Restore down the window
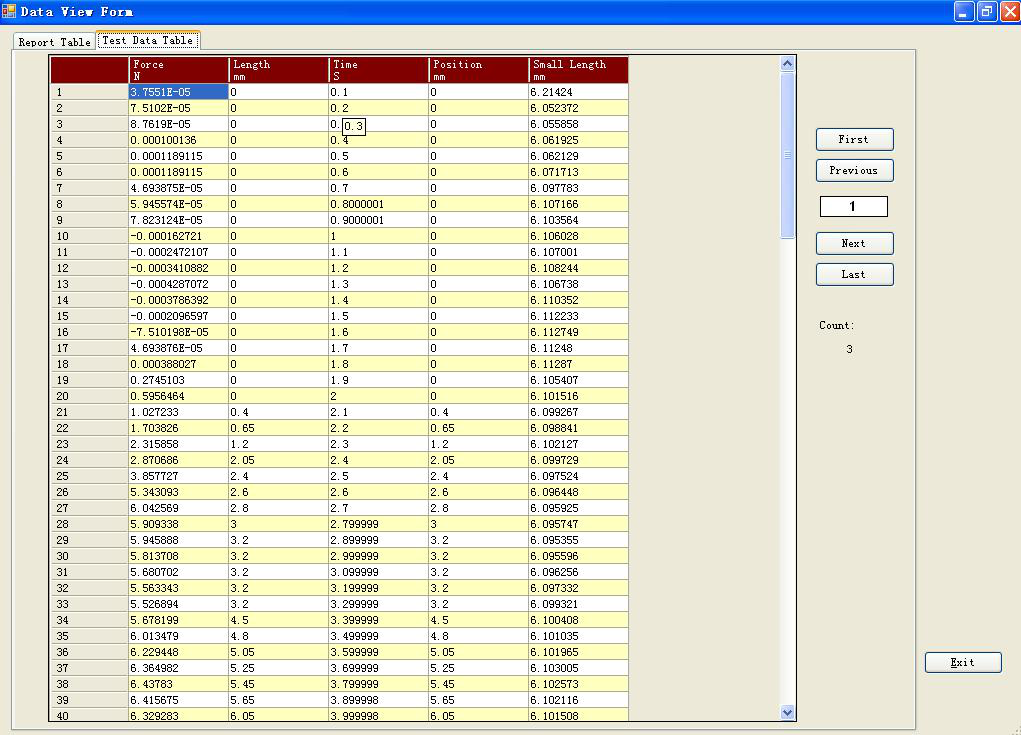 (x=986, y=11)
